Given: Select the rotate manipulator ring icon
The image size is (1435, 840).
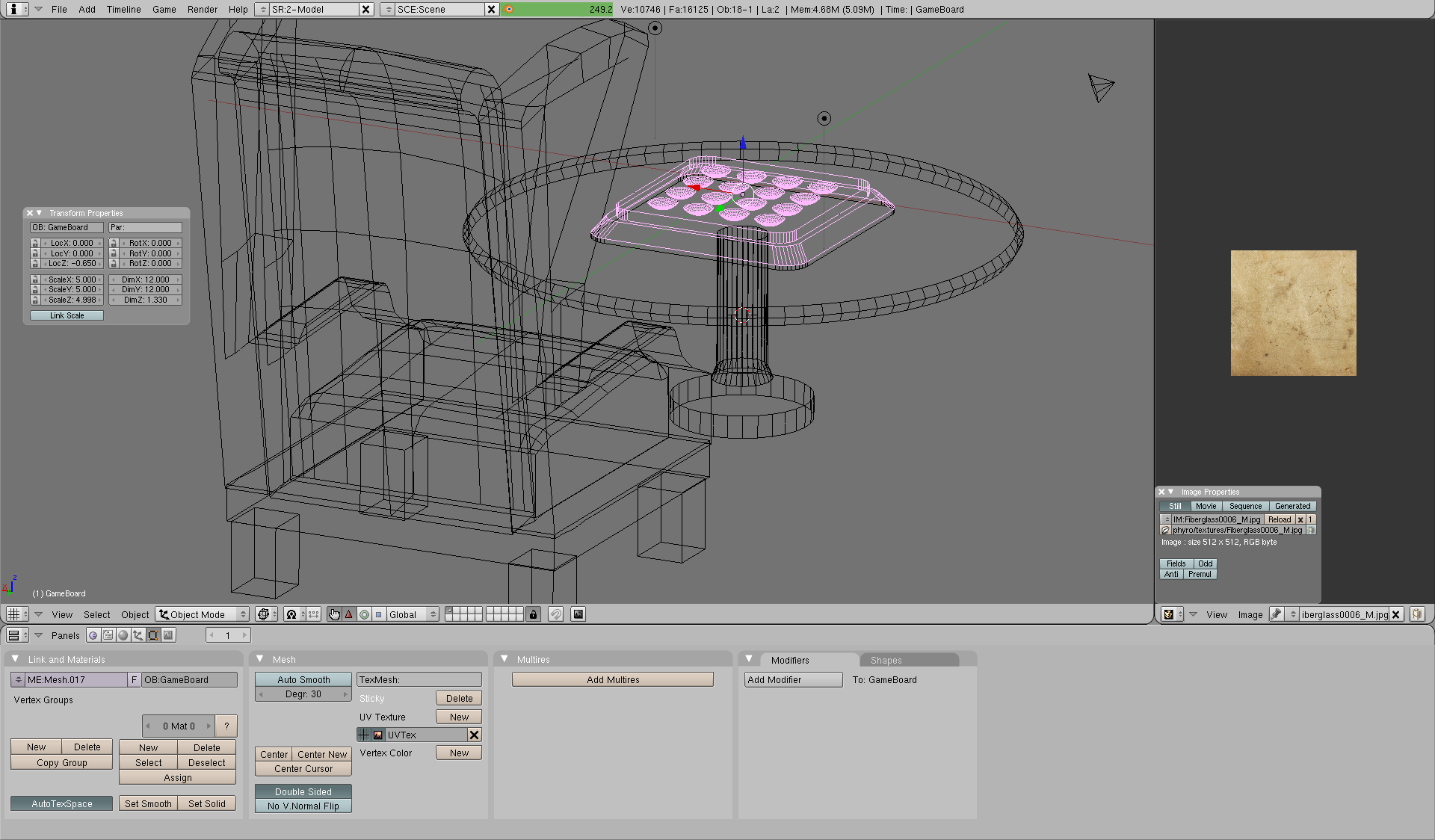Looking at the screenshot, I should click(x=364, y=614).
